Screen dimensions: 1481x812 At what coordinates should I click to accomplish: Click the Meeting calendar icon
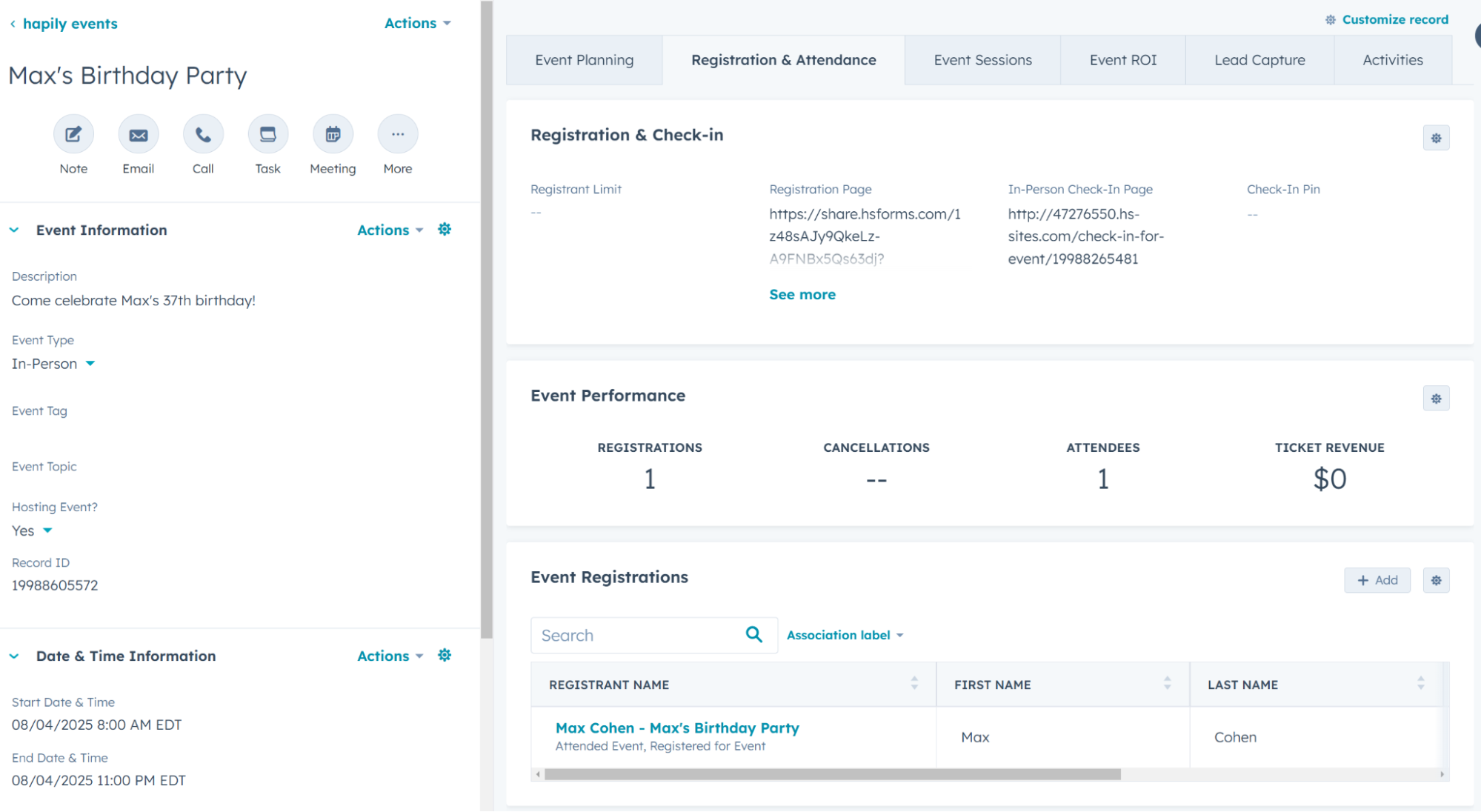[333, 135]
